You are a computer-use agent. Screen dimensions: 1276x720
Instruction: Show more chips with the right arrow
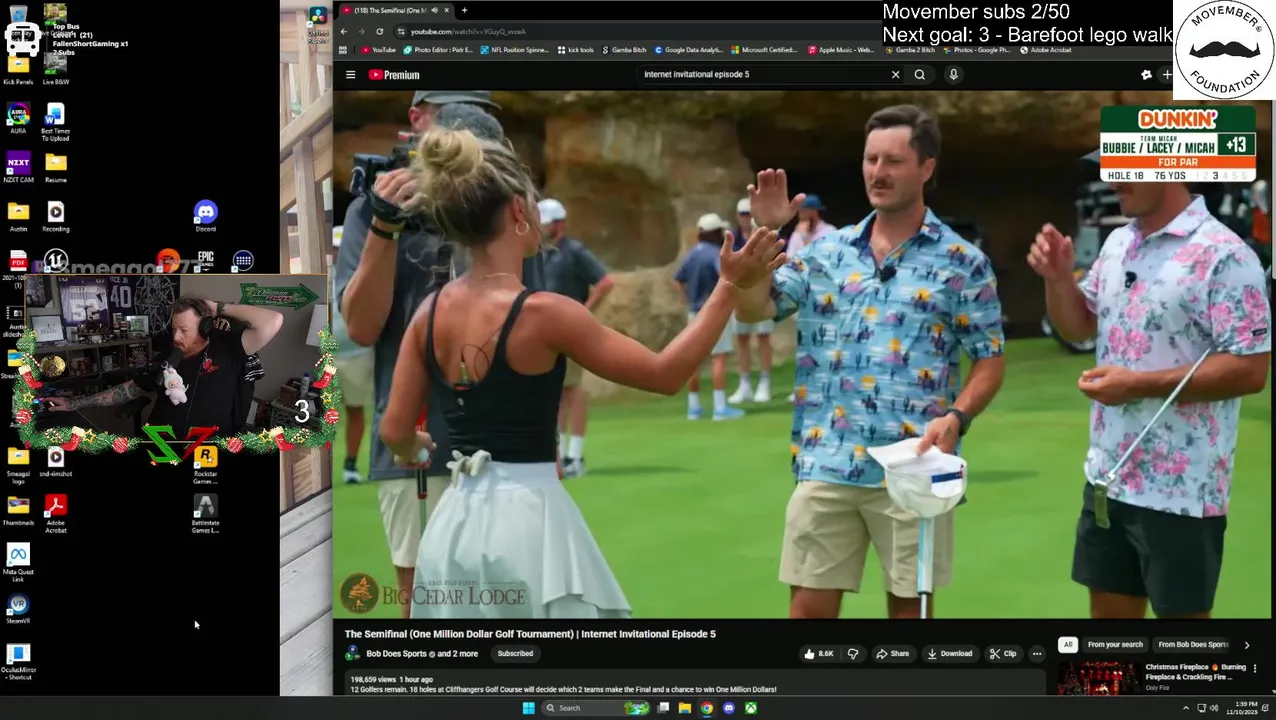(1246, 645)
